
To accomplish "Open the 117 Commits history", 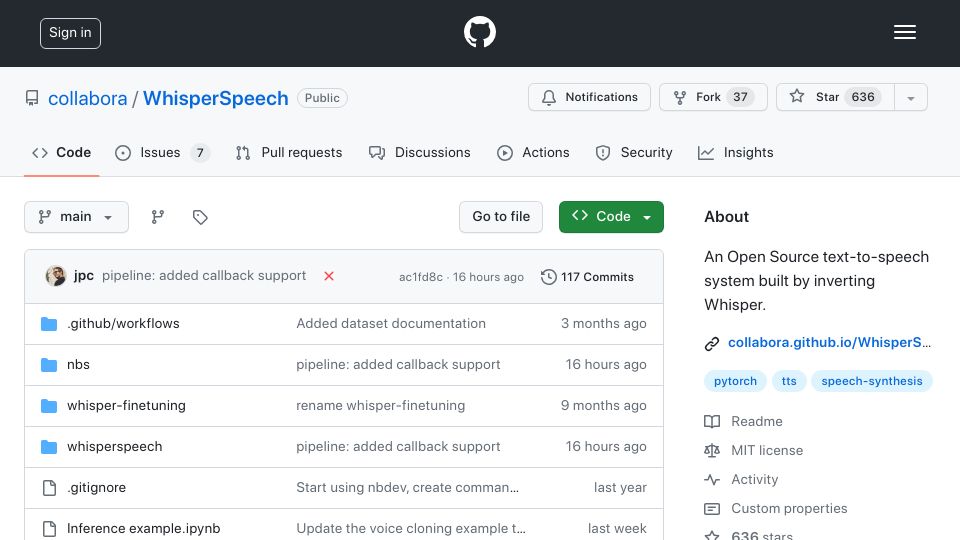I will point(587,277).
